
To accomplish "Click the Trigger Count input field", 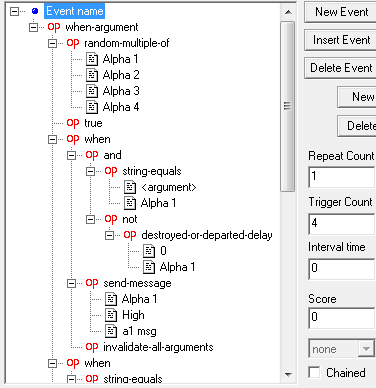I will point(342,224).
